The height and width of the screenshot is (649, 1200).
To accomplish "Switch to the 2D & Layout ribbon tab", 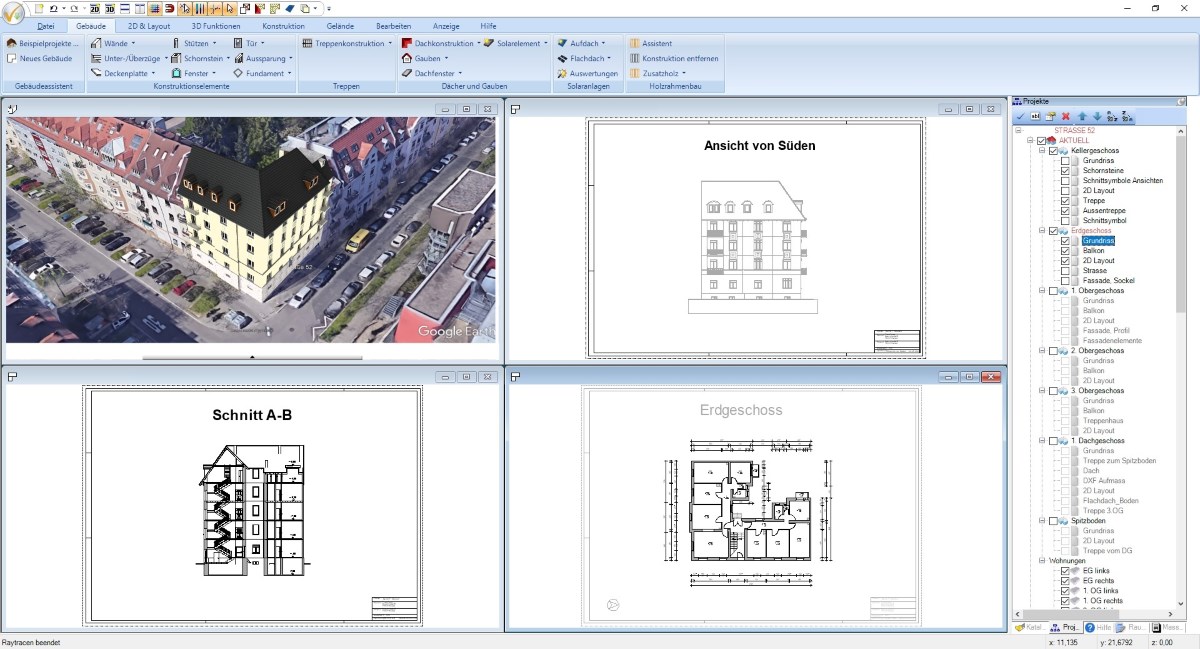I will point(149,26).
